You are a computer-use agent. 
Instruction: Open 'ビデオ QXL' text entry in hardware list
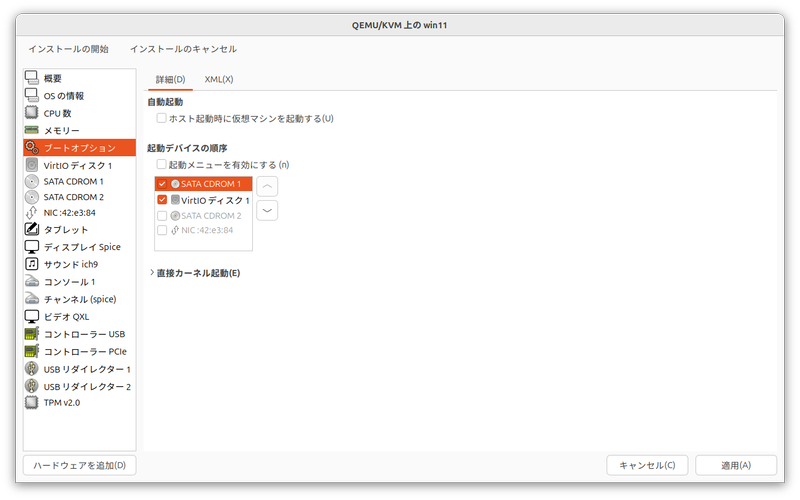(66, 317)
